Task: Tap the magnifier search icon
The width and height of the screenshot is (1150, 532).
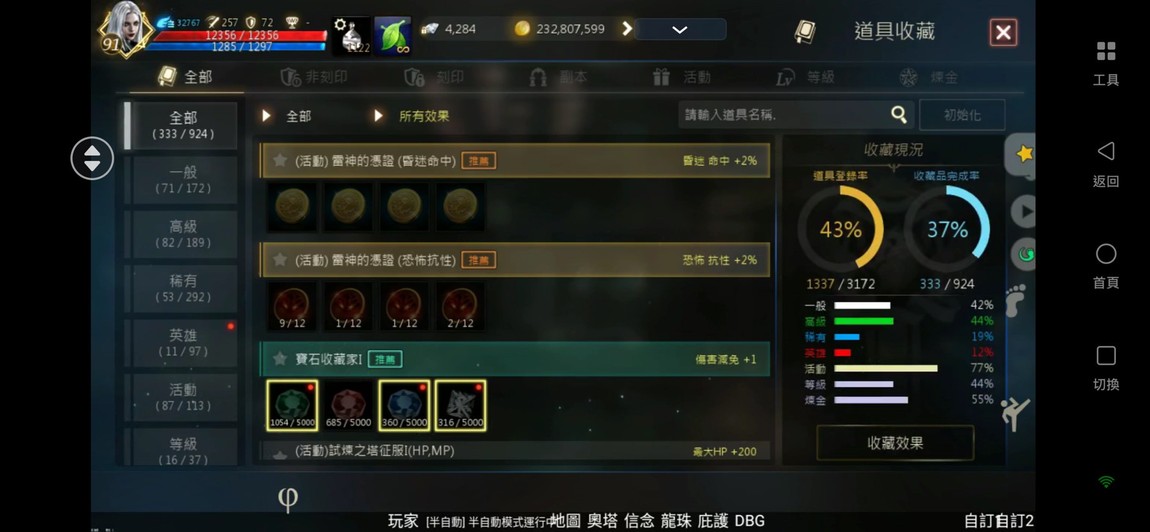Action: [898, 114]
